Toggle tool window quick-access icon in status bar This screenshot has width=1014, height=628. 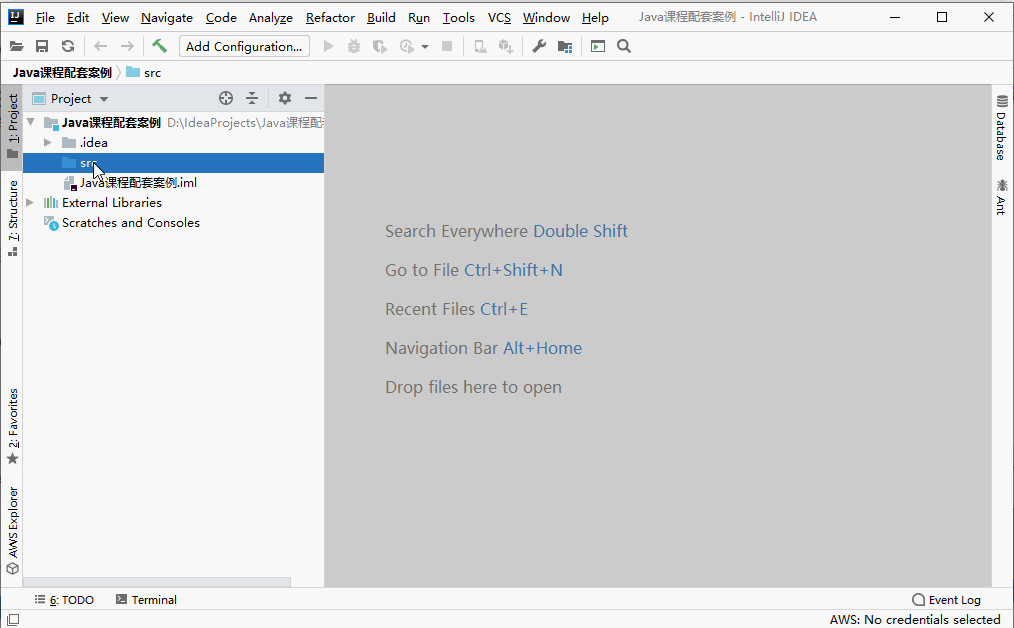pos(13,620)
